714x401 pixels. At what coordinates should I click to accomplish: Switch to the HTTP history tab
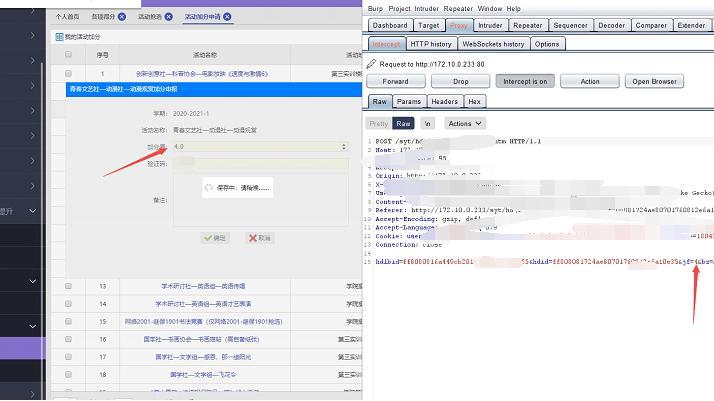[431, 44]
